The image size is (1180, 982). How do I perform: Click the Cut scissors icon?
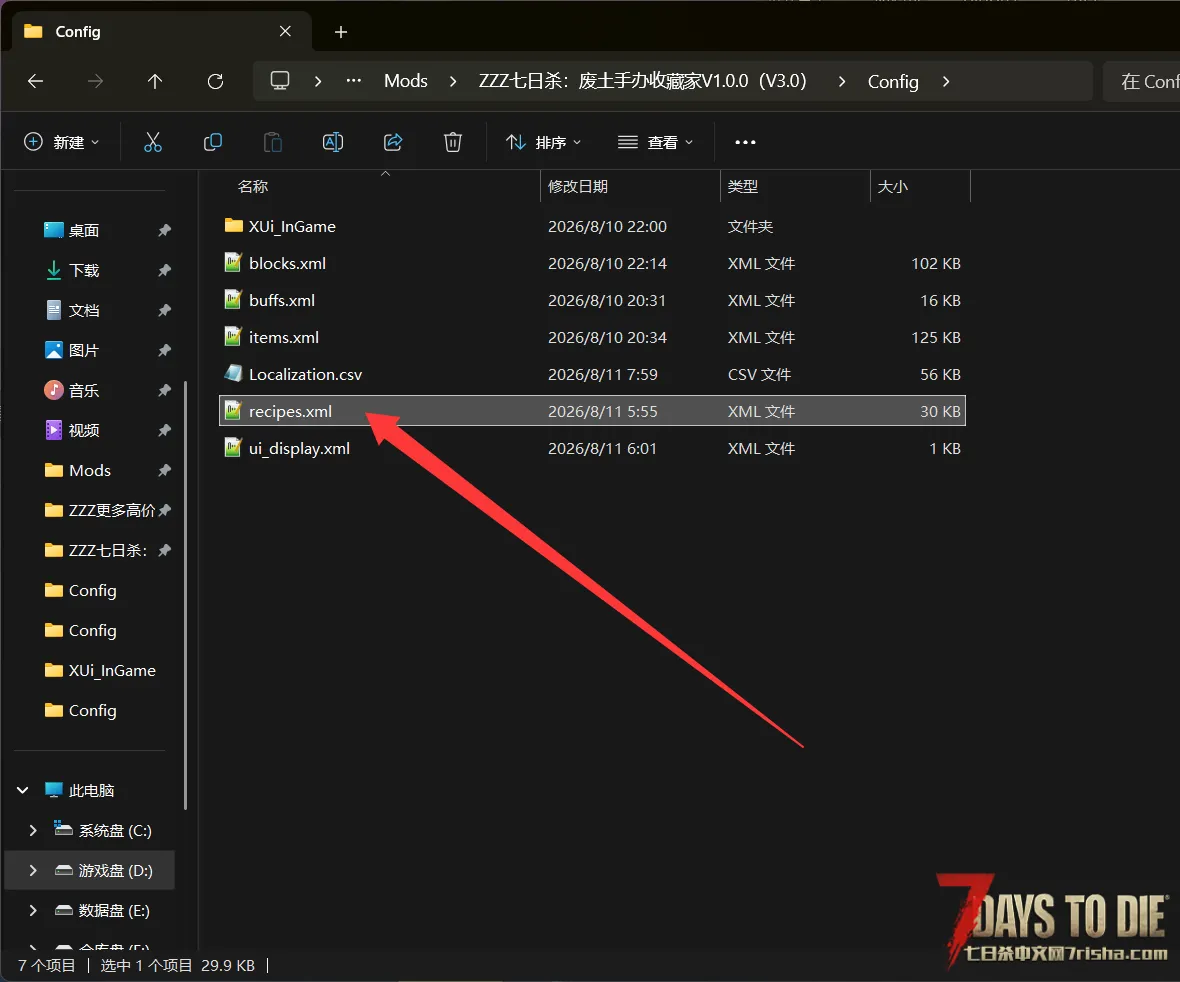153,142
